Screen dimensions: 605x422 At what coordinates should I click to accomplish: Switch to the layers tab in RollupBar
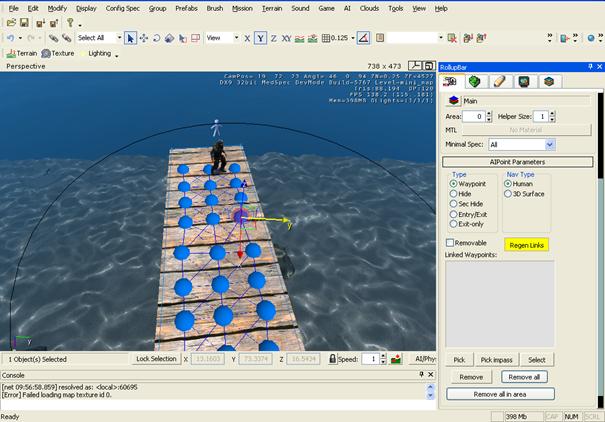point(549,81)
